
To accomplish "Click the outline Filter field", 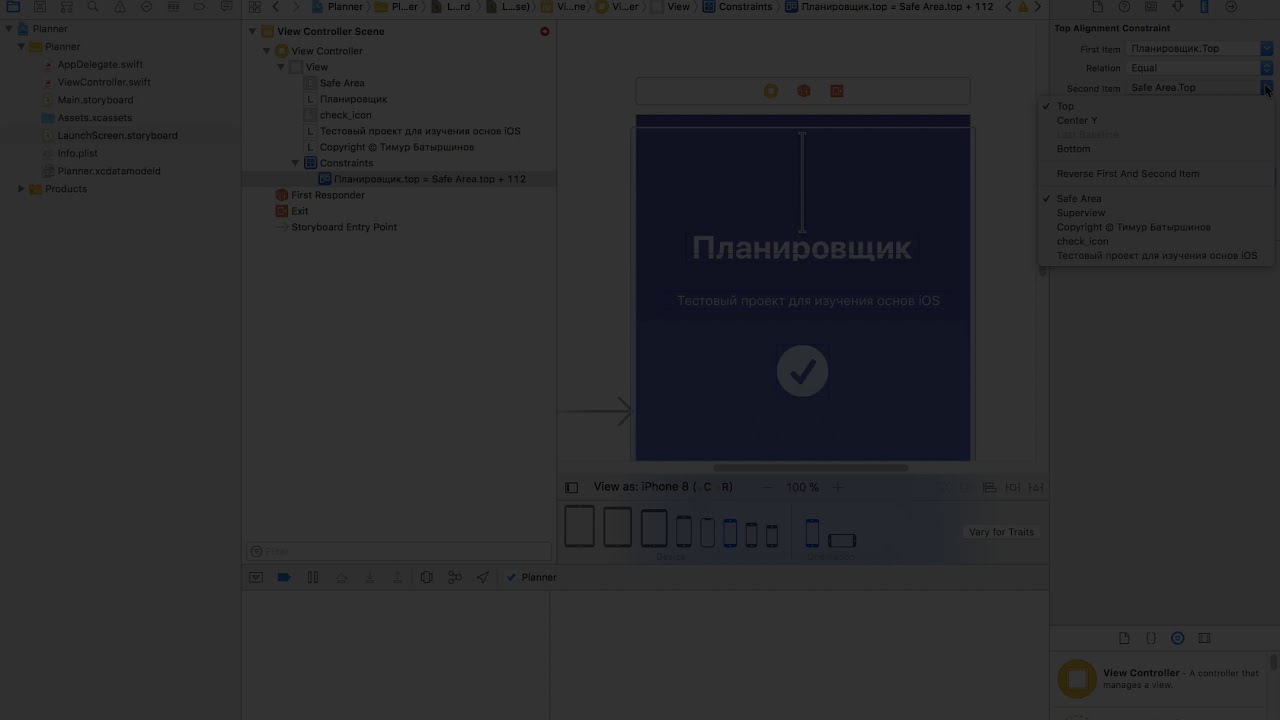I will (x=399, y=552).
